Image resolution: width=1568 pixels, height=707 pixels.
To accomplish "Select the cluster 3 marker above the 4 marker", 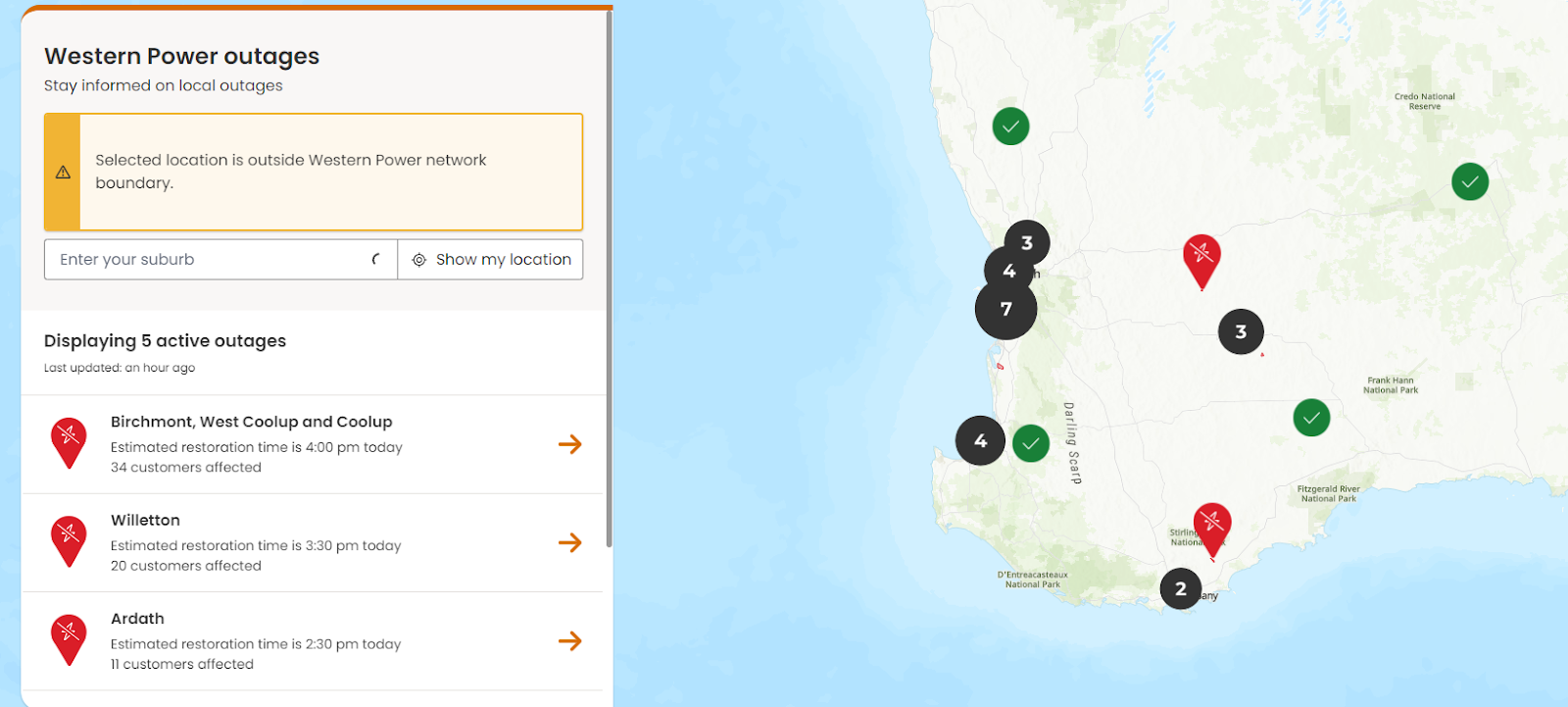I will click(1027, 242).
